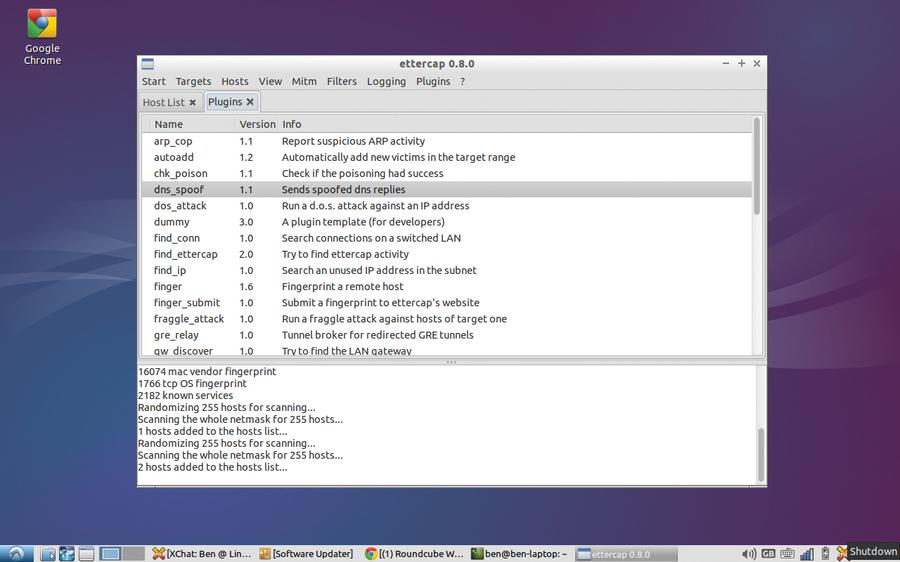
Task: Sort plugins by Version column header
Action: click(257, 124)
